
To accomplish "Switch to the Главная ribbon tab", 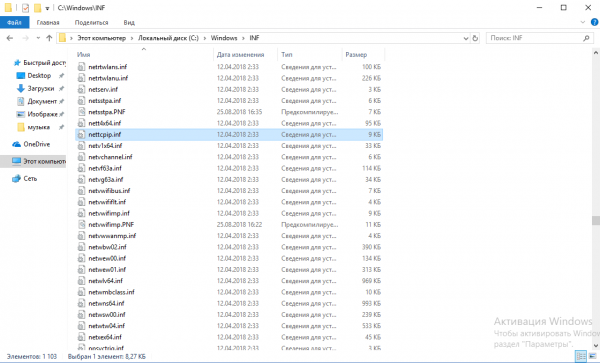I will point(48,23).
